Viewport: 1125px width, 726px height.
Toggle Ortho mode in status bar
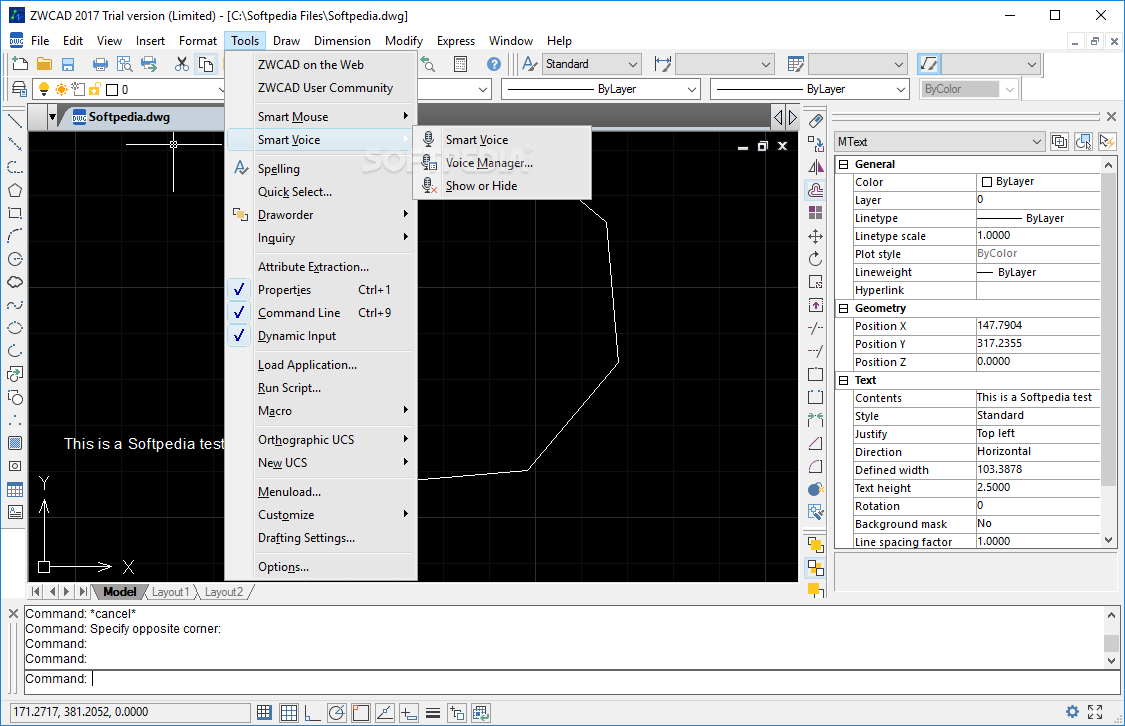[312, 712]
